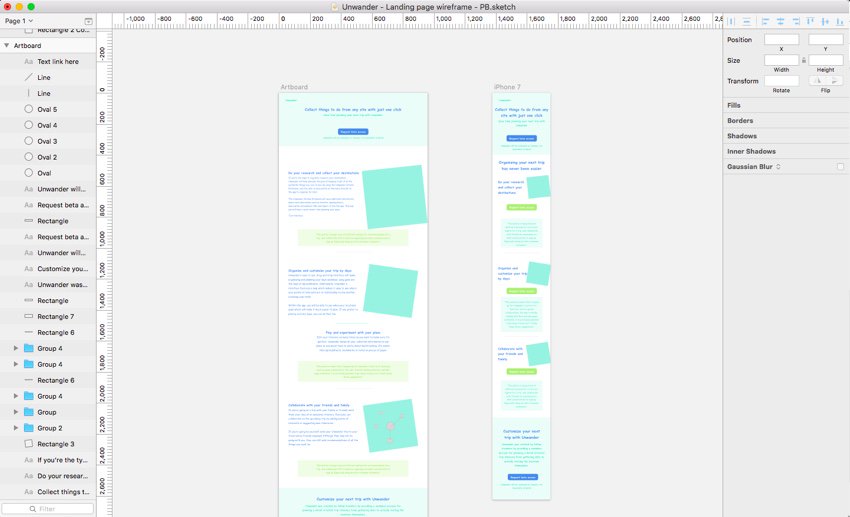Open the Page 1 dropdown
Image resolution: width=850 pixels, height=517 pixels.
[19, 21]
